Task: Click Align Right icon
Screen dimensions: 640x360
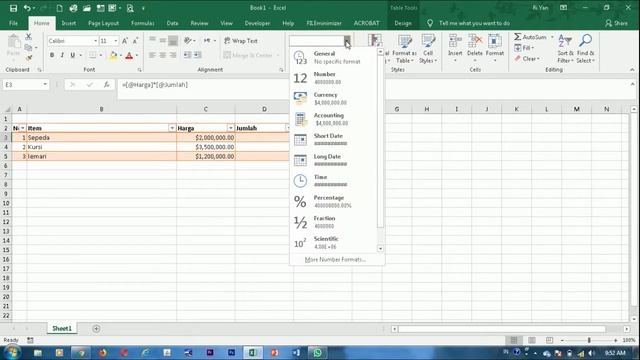Action: pos(173,55)
